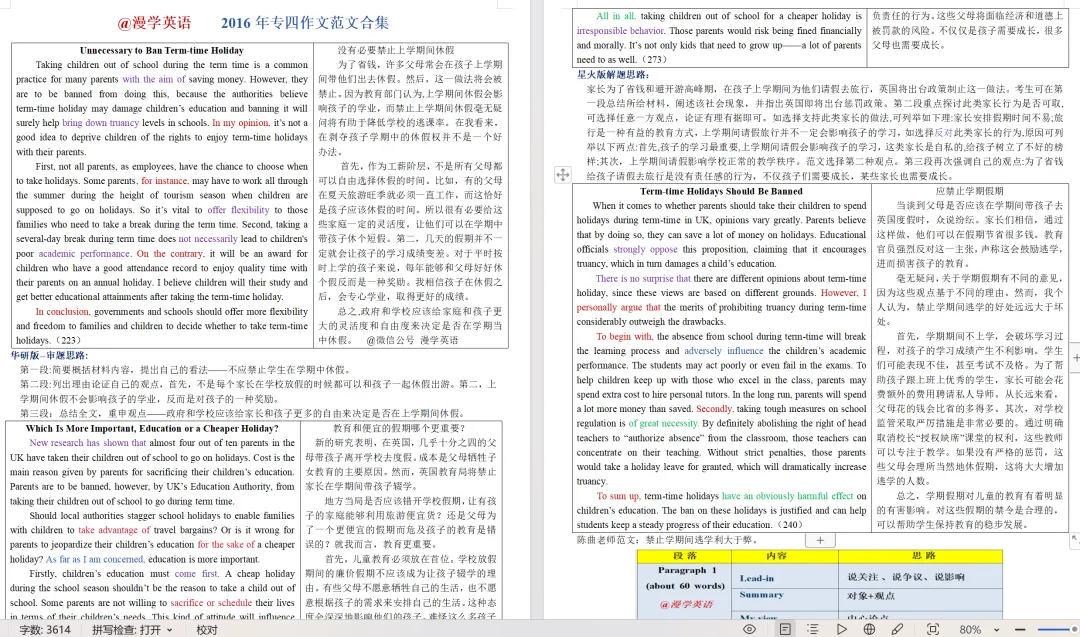The width and height of the screenshot is (1080, 637).
Task: Click heading 'Which Is More Important, Education or a Cheaper Holiday?'
Action: click(152, 428)
